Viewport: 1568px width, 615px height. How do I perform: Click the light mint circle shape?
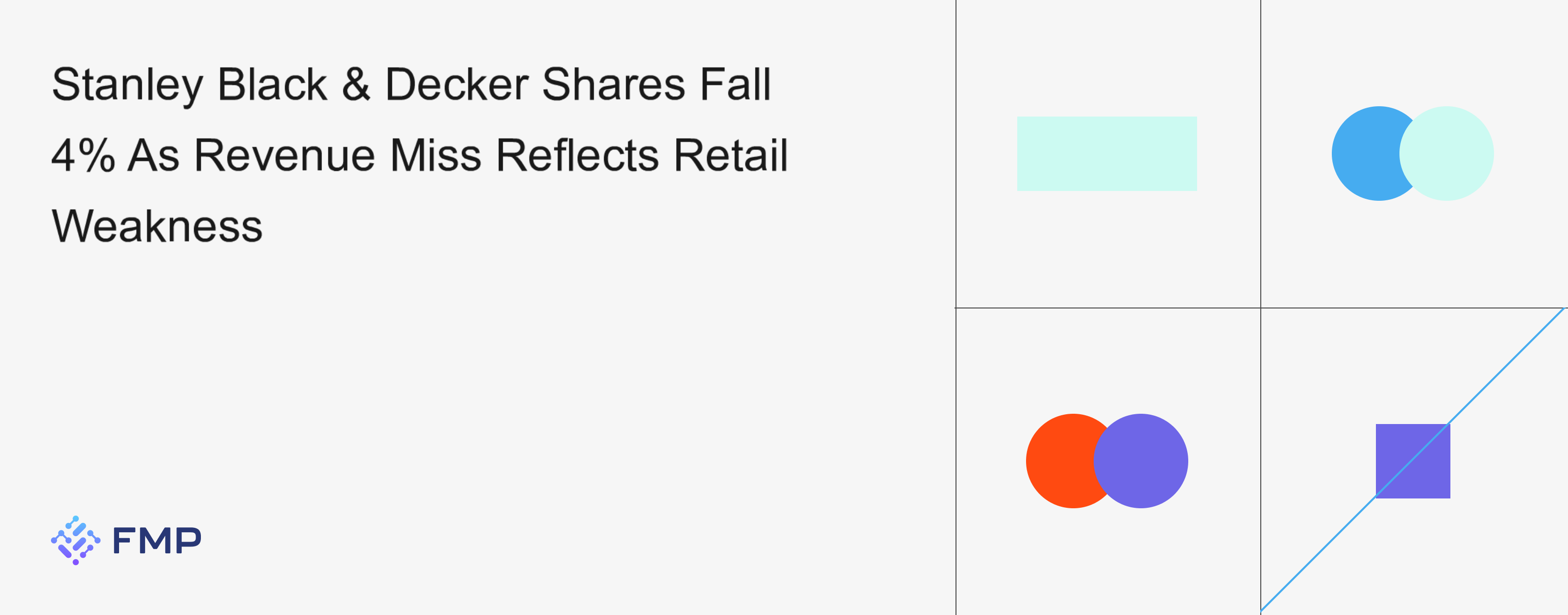1447,154
